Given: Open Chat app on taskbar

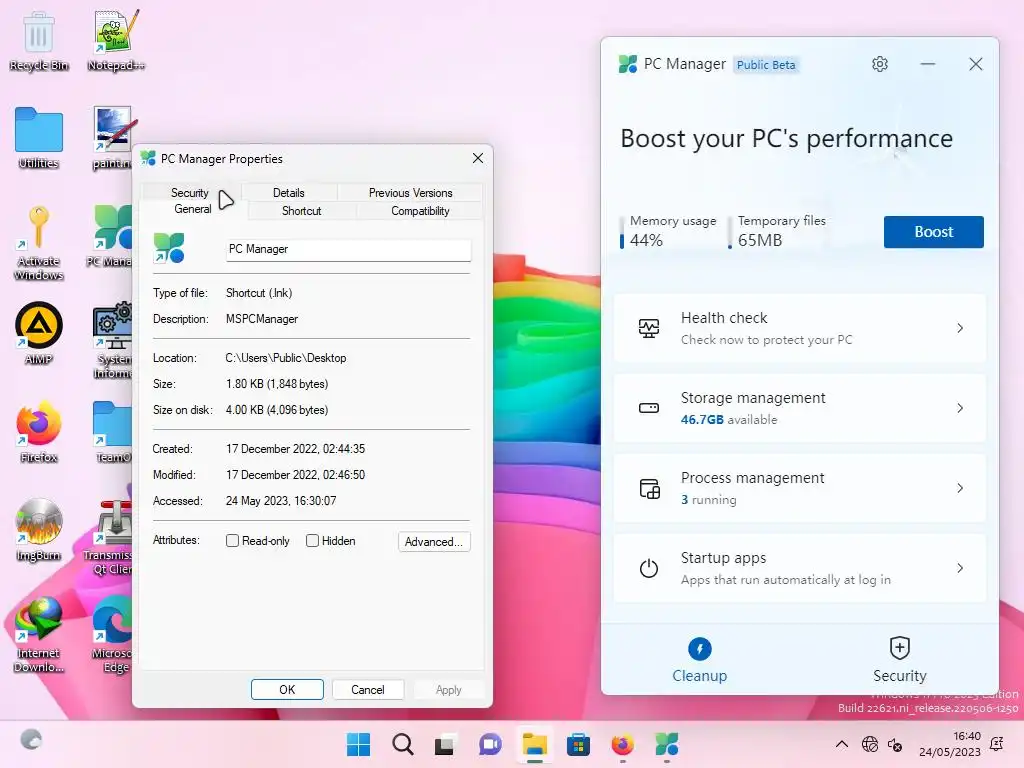Looking at the screenshot, I should pos(490,744).
